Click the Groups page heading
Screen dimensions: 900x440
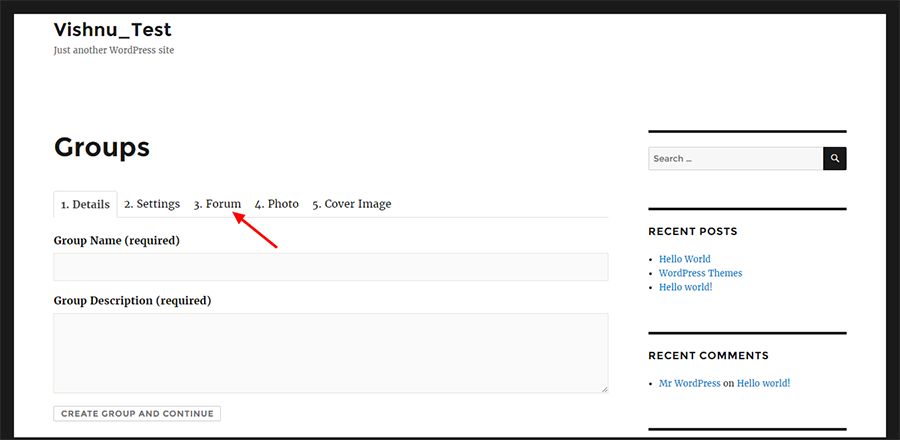[x=102, y=147]
